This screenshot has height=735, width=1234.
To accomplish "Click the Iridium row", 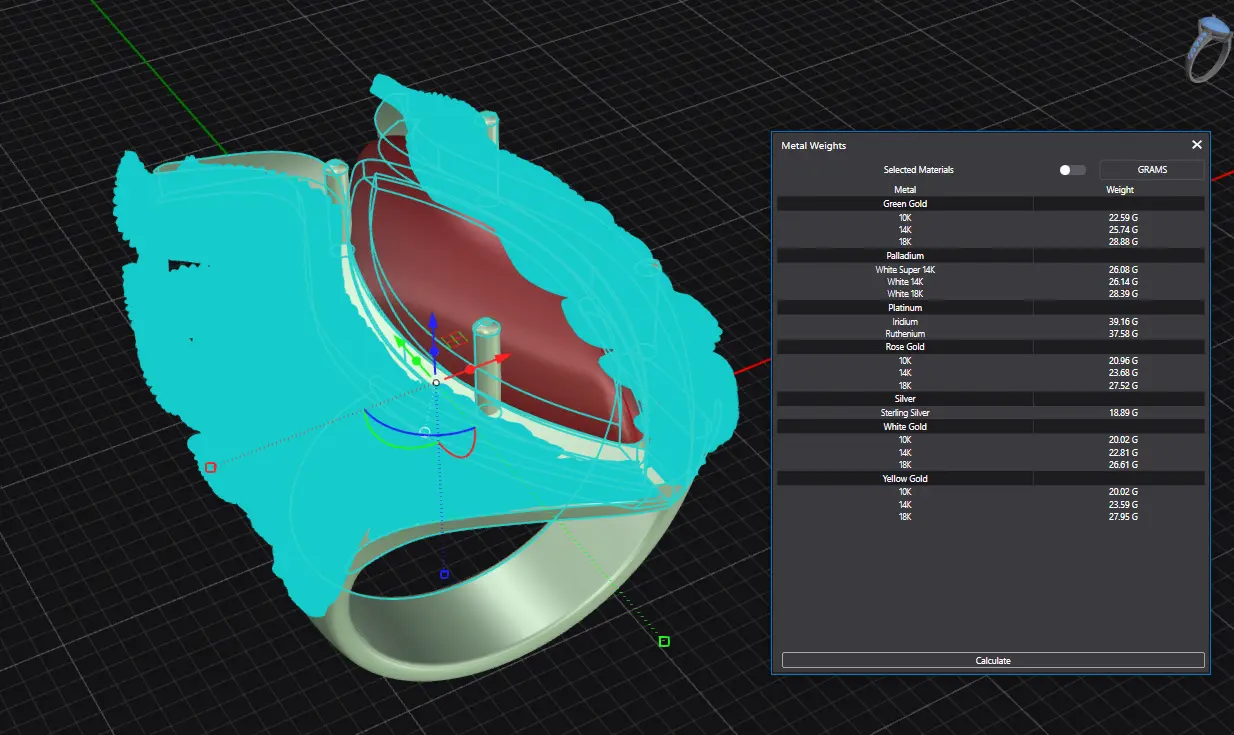I will pyautogui.click(x=991, y=322).
